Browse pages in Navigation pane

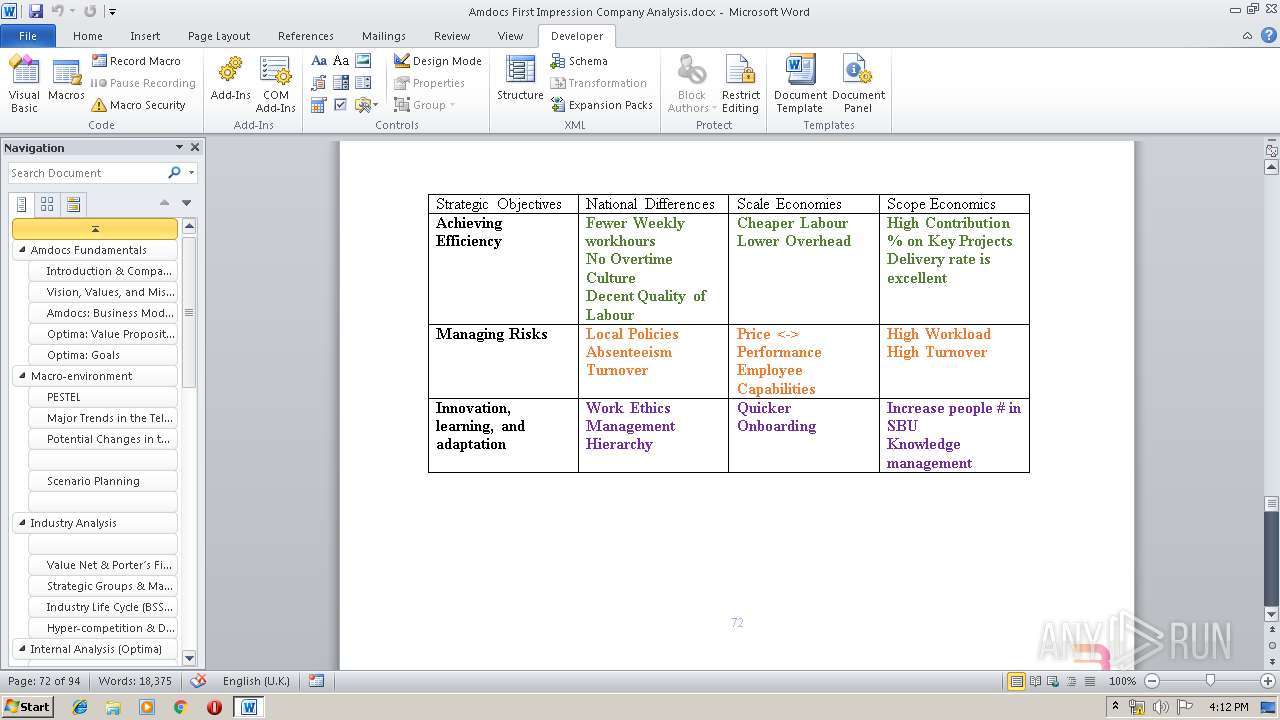[x=47, y=204]
